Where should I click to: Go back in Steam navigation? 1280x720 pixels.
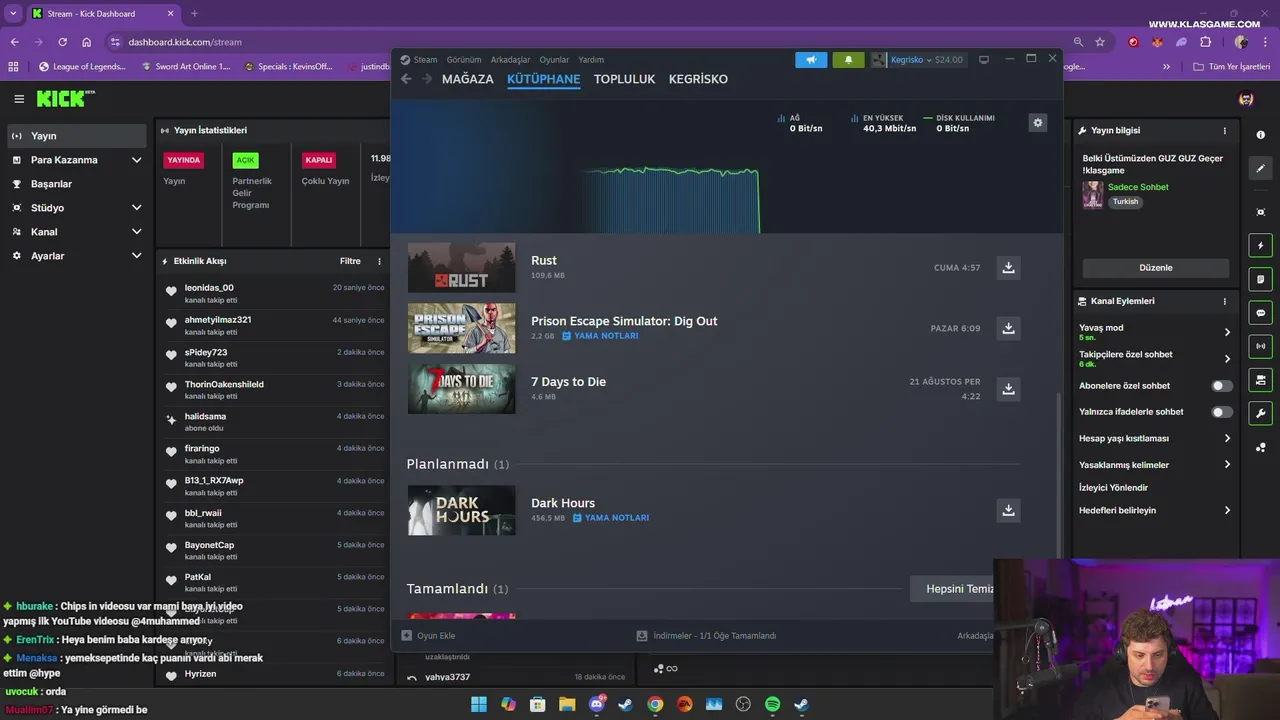(406, 79)
